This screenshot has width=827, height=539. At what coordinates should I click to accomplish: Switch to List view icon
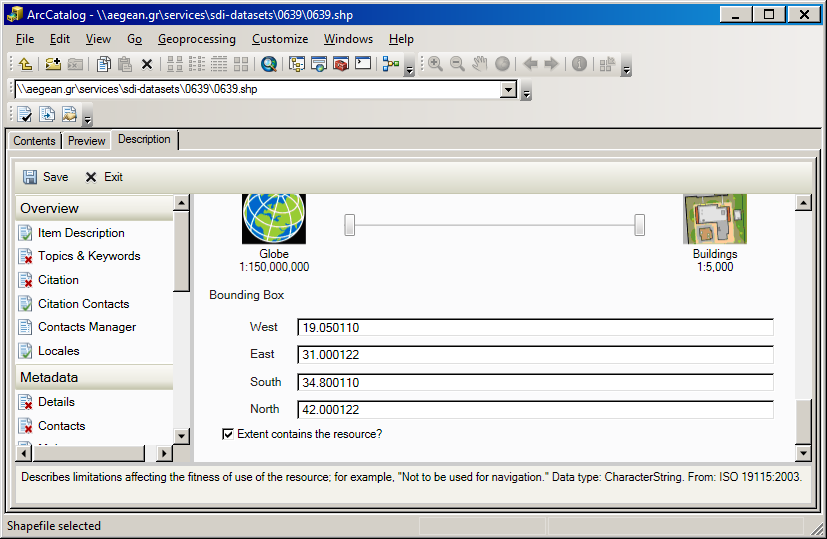[197, 64]
